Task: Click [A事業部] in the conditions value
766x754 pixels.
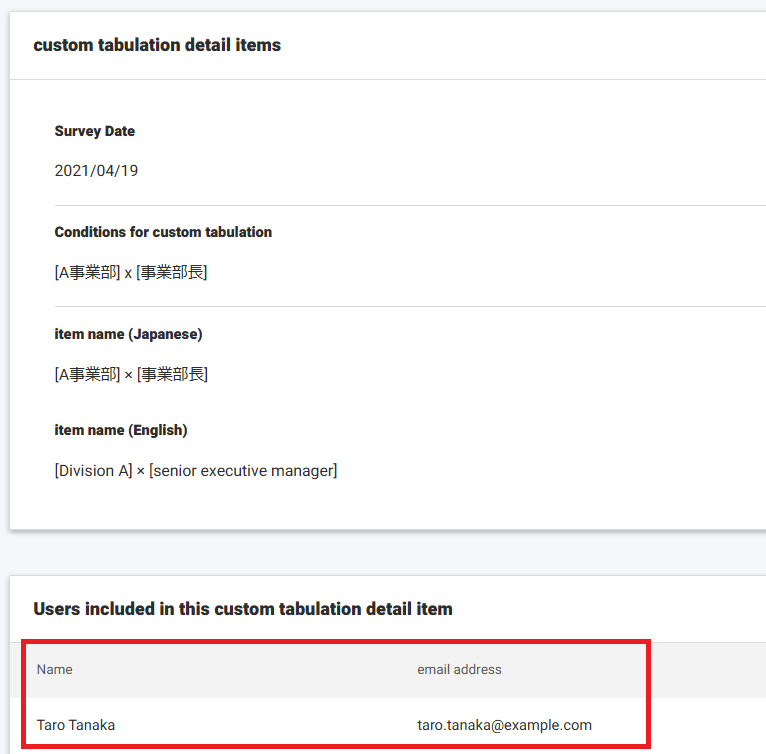Action: (x=87, y=273)
